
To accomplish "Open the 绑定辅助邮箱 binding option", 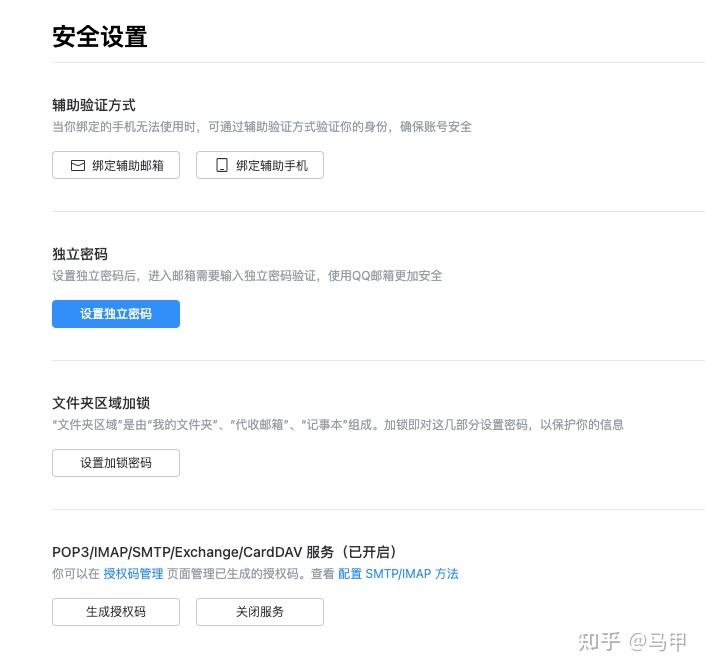I will pos(116,165).
